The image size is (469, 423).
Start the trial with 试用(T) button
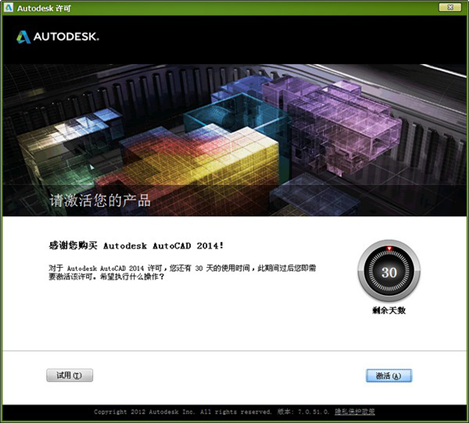69,375
